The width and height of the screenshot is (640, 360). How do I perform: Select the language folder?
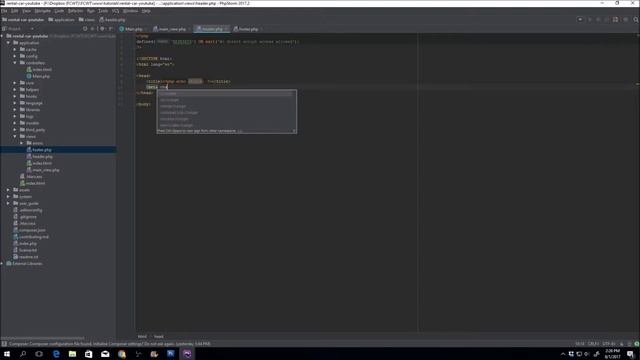pos(34,103)
